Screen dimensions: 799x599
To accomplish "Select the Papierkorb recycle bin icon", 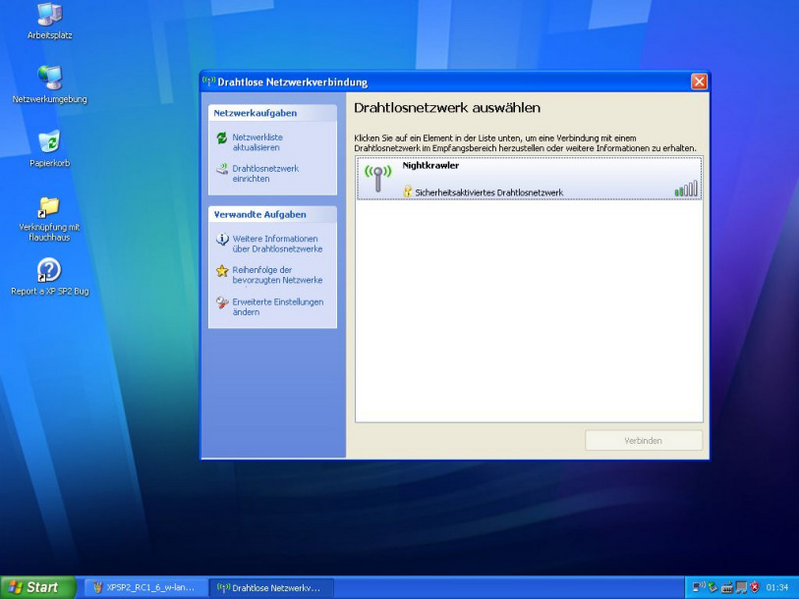I will pos(49,142).
